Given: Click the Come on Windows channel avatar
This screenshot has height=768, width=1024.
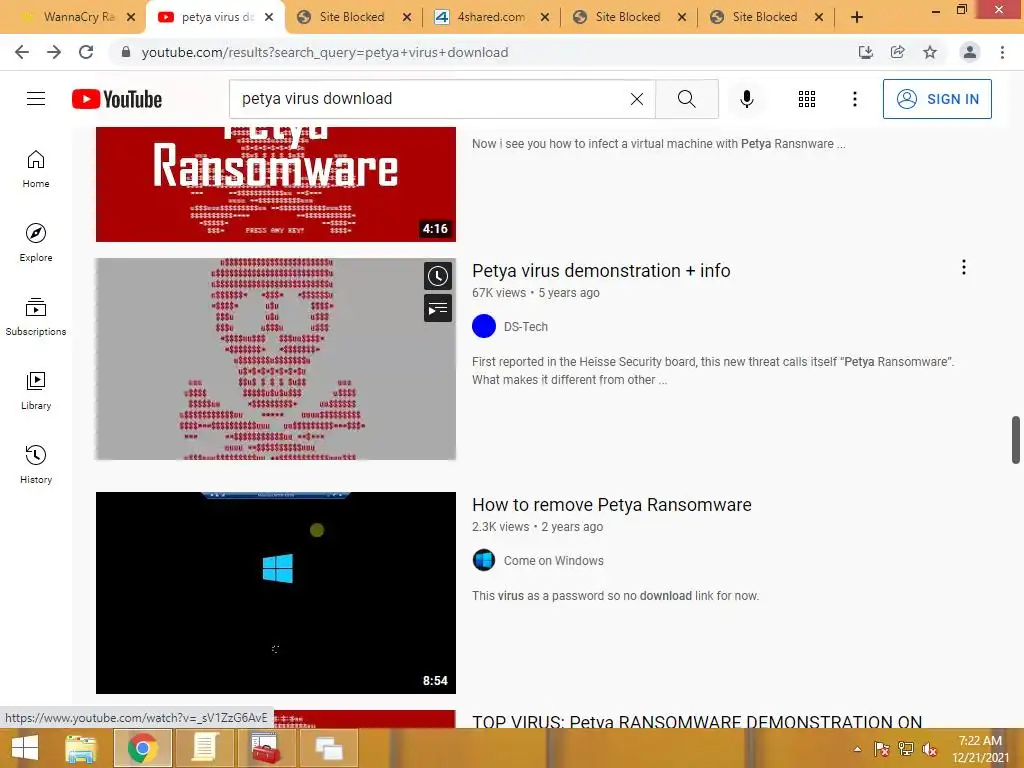Looking at the screenshot, I should tap(484, 560).
